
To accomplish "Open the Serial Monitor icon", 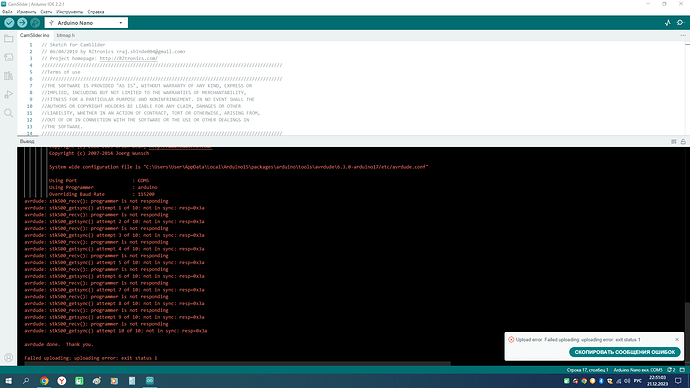I will click(680, 23).
